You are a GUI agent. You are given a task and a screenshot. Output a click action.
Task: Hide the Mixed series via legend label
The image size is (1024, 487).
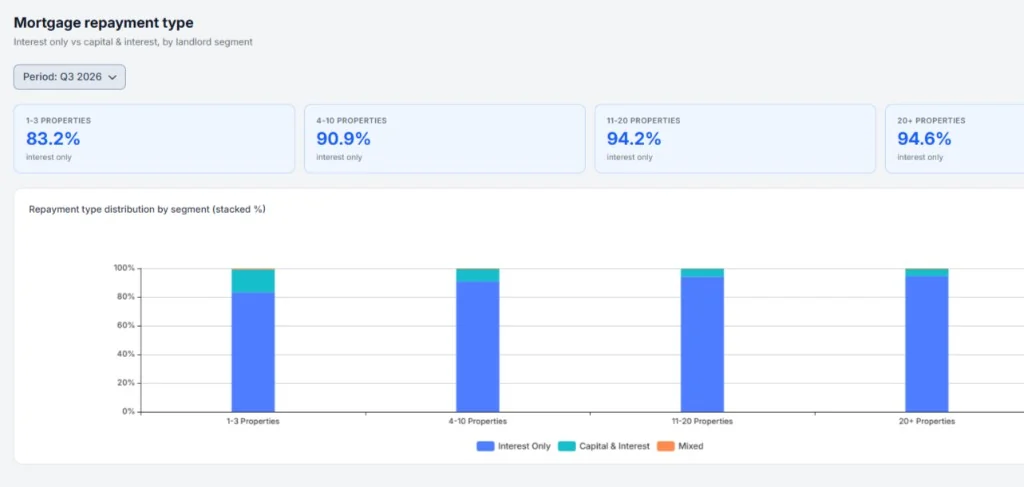[x=691, y=447]
